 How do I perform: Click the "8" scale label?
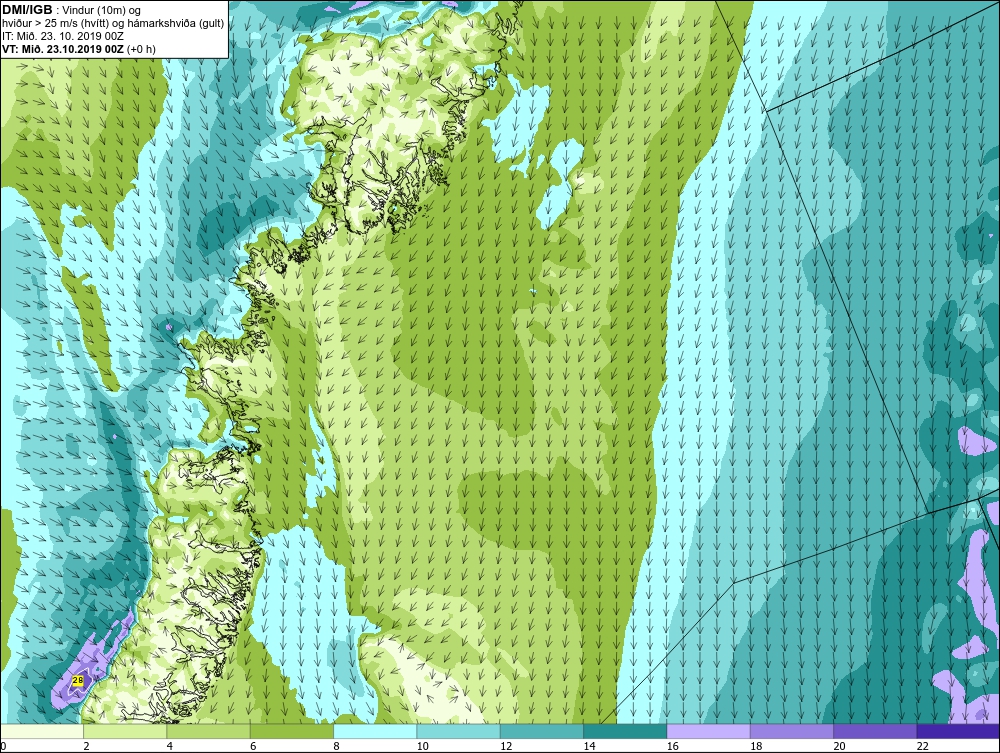336,746
